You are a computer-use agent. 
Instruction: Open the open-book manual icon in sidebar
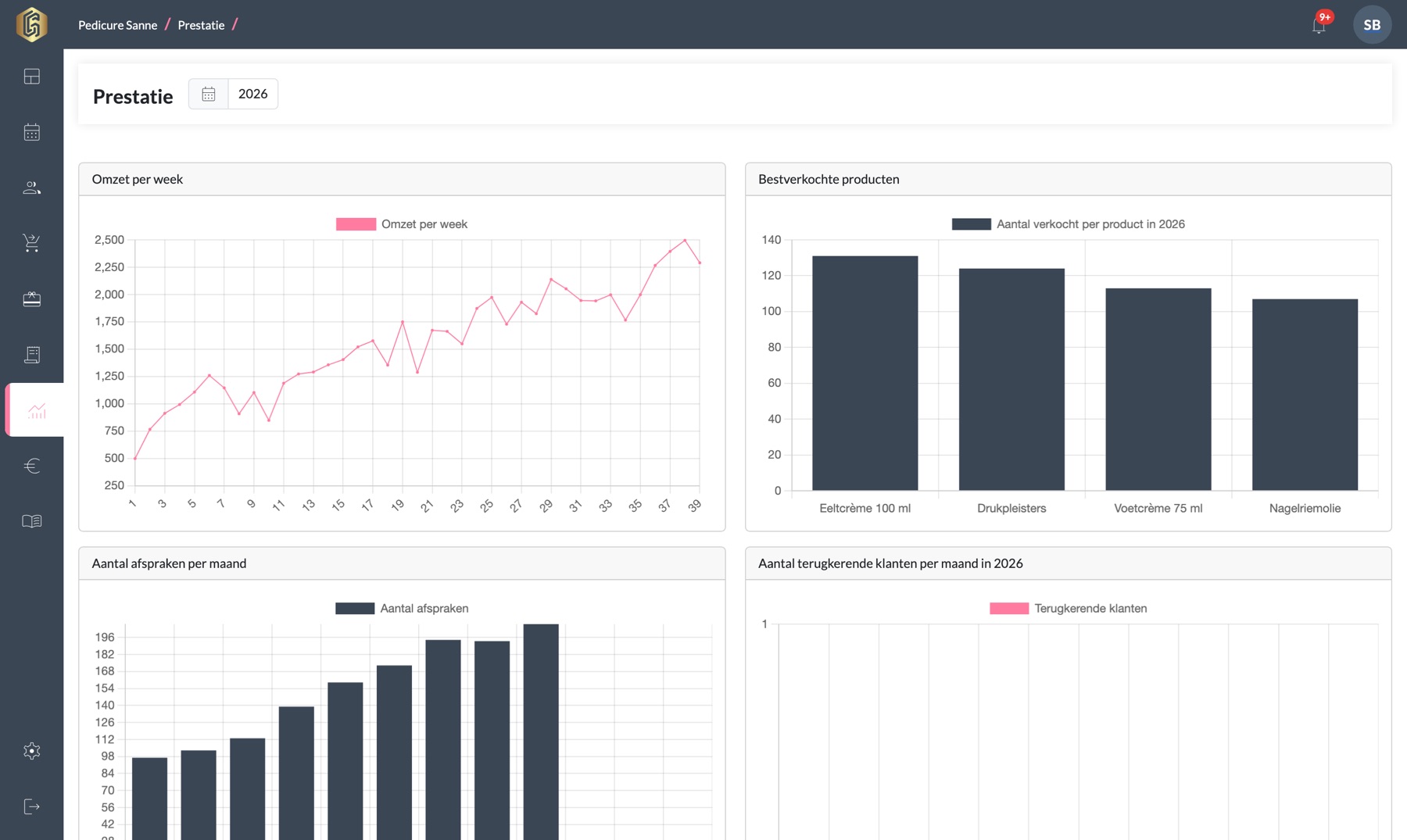point(32,521)
